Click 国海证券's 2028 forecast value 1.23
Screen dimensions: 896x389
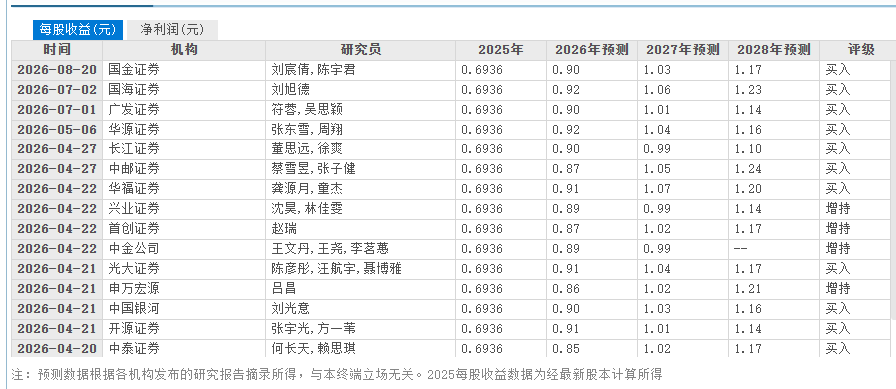748,90
